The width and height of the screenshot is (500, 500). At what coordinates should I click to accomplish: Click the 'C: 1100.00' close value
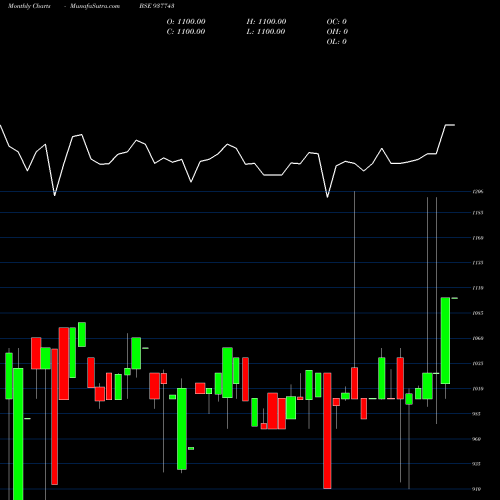[186, 32]
